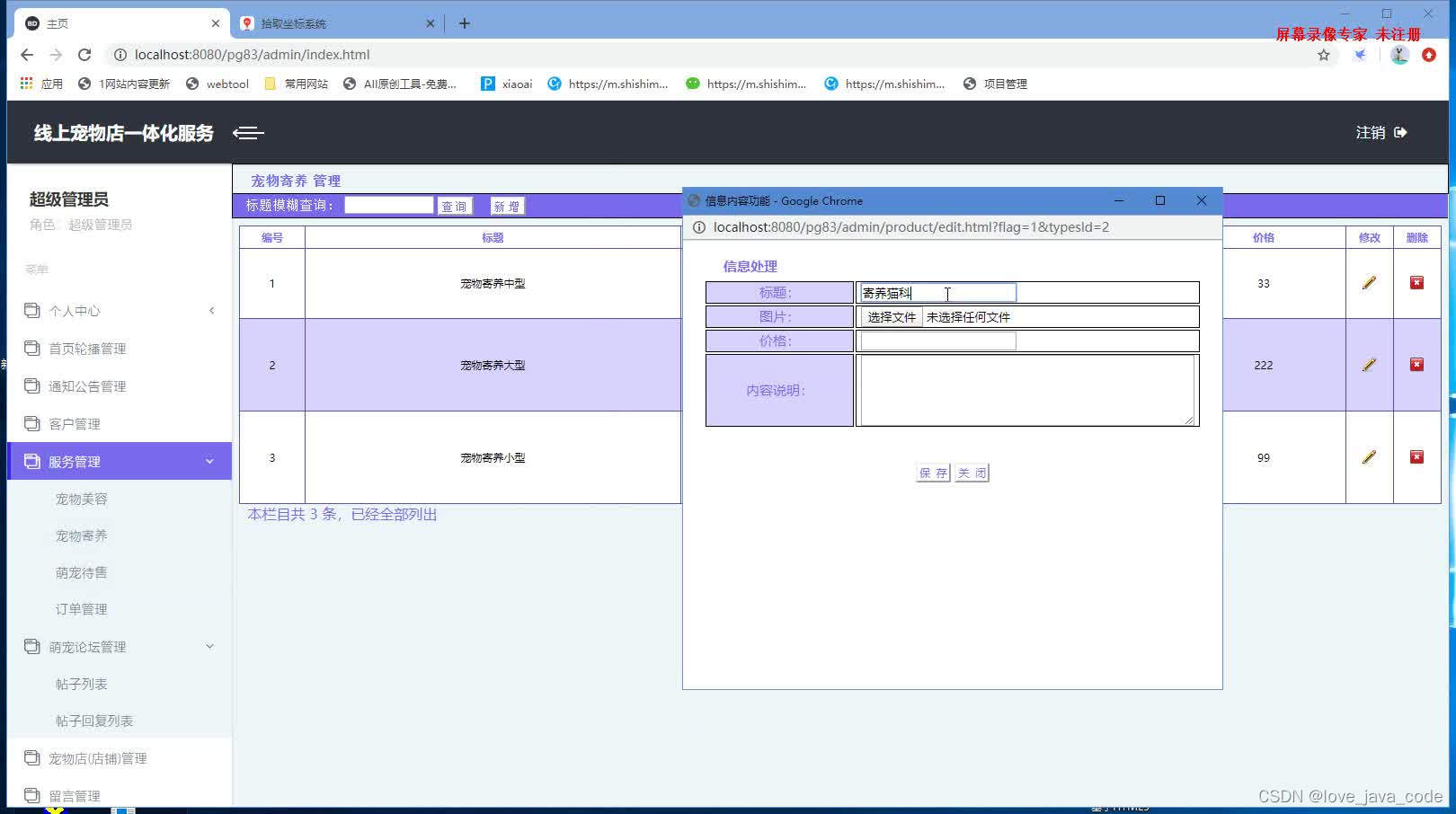Click the browser back arrow
Screen dimensions: 1456x814
(27, 55)
